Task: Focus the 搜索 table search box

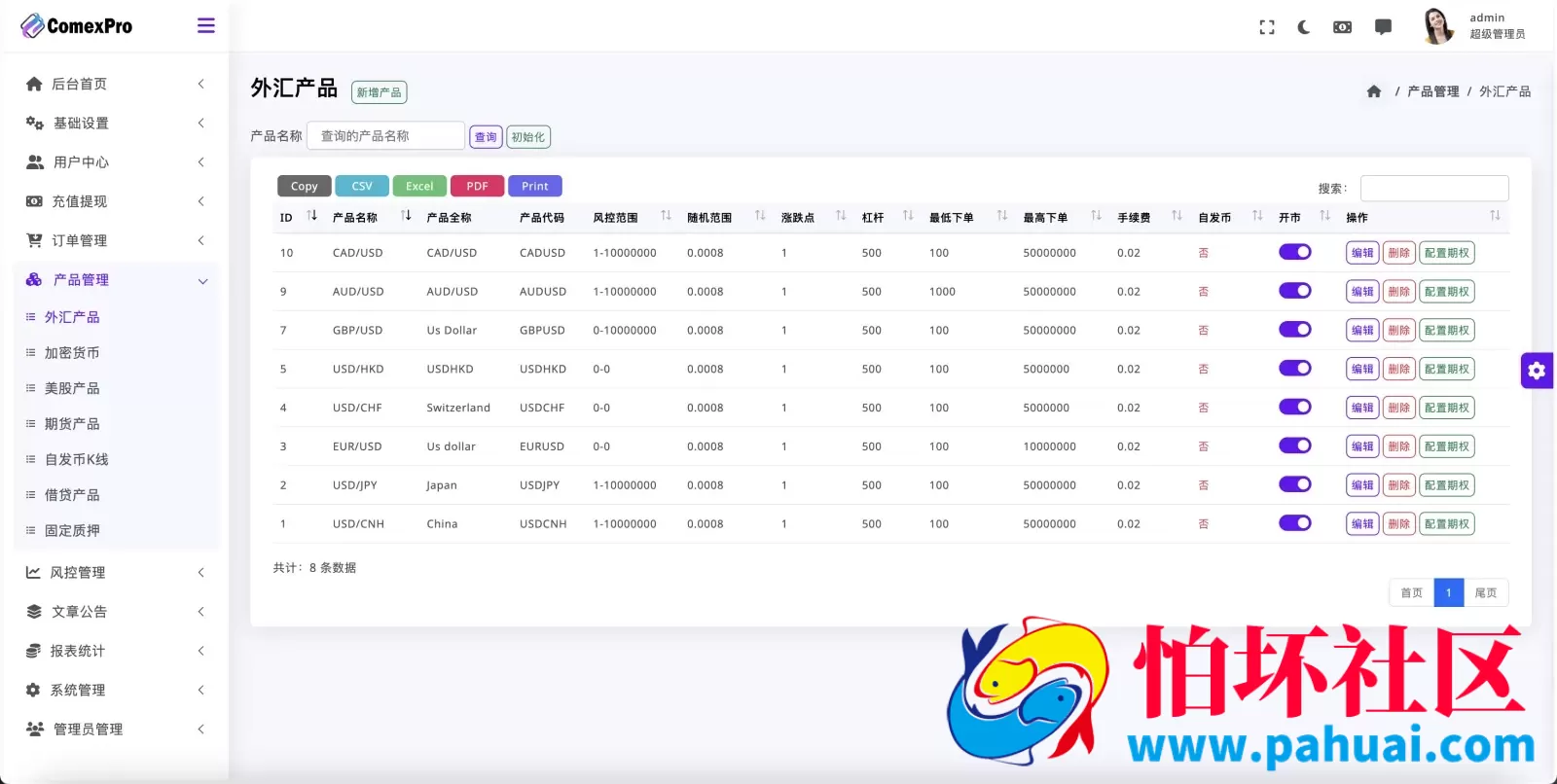Action: coord(1434,188)
